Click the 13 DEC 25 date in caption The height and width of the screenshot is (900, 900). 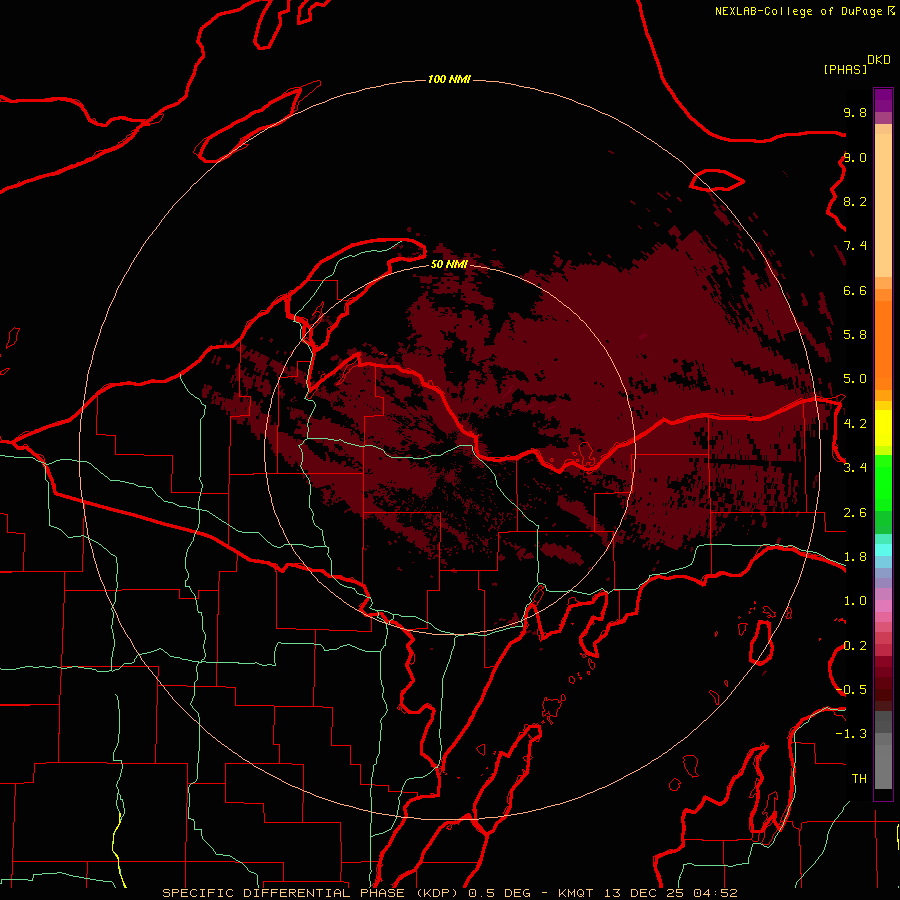[x=643, y=893]
